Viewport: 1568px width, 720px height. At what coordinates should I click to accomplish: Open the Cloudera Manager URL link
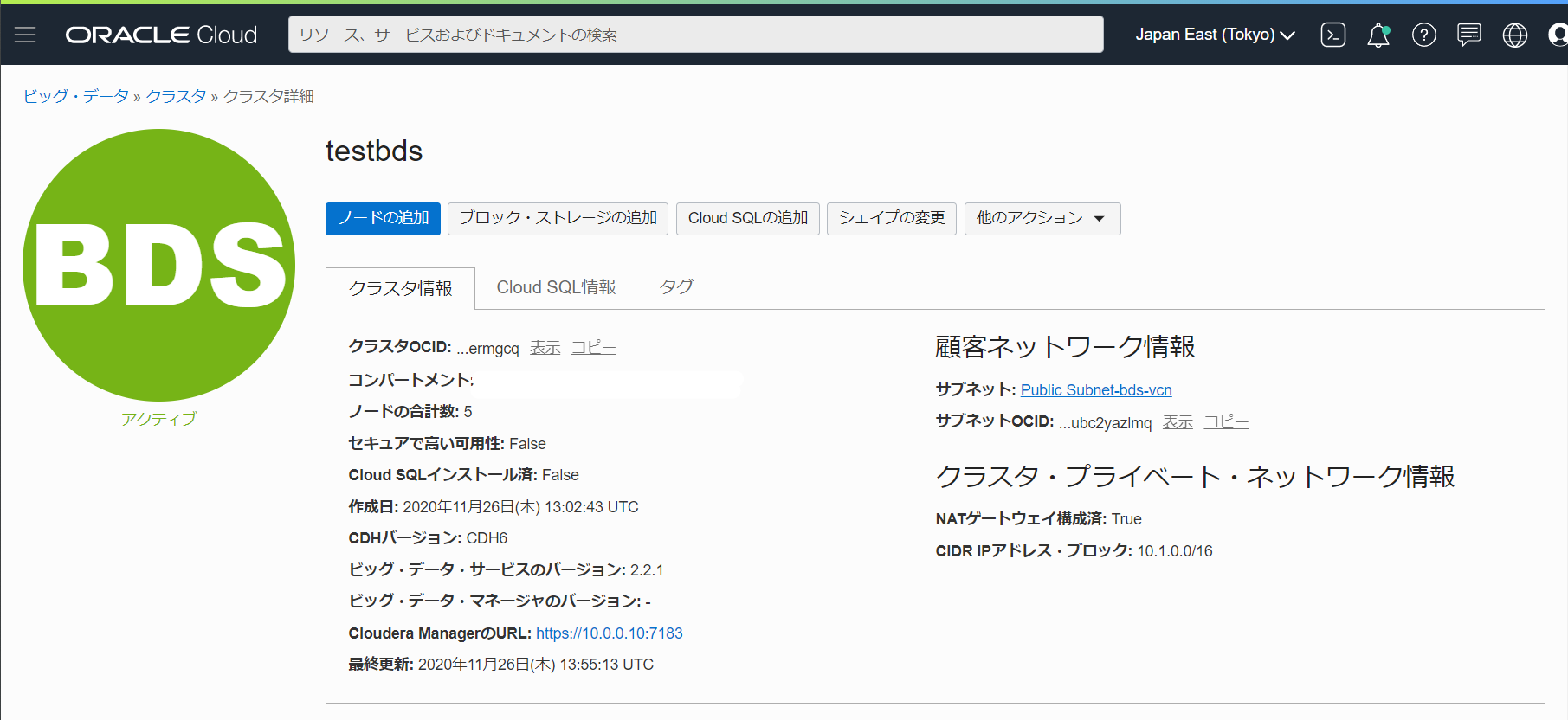[610, 633]
